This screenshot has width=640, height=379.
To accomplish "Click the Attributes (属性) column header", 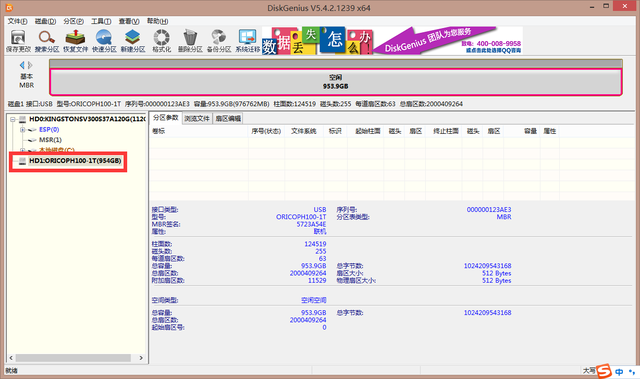I will [549, 131].
